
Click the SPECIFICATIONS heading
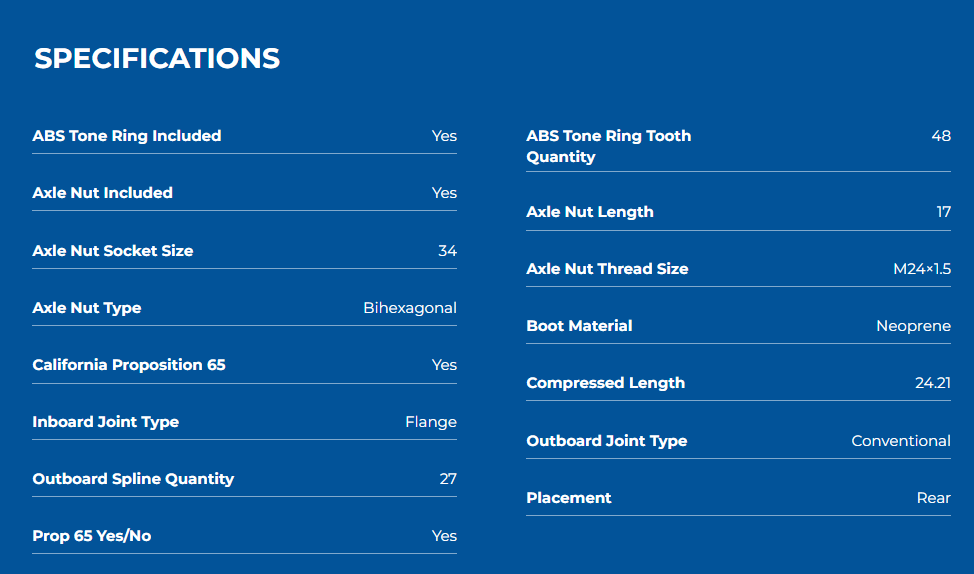point(157,58)
